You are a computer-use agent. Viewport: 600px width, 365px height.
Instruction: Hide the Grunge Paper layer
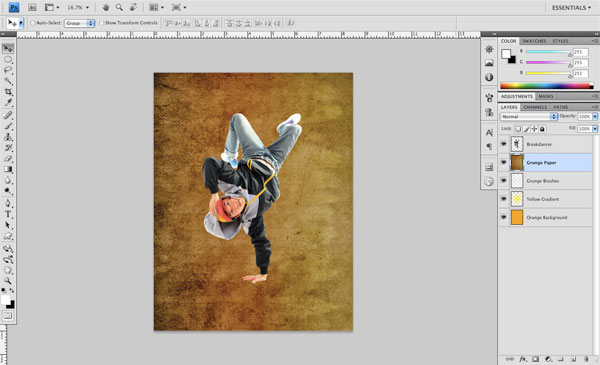pyautogui.click(x=504, y=162)
